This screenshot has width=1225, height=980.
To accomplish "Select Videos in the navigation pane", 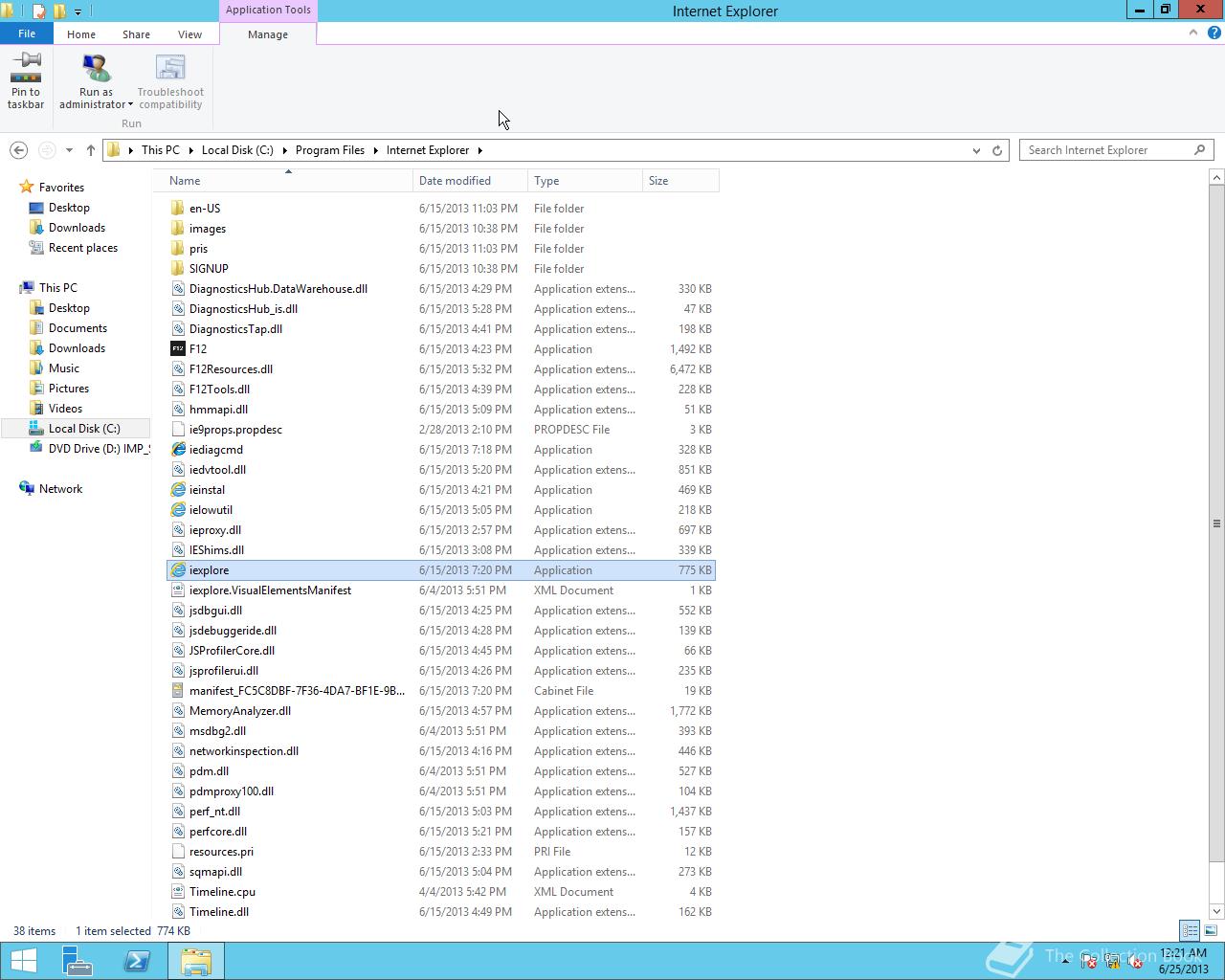I will click(65, 409).
